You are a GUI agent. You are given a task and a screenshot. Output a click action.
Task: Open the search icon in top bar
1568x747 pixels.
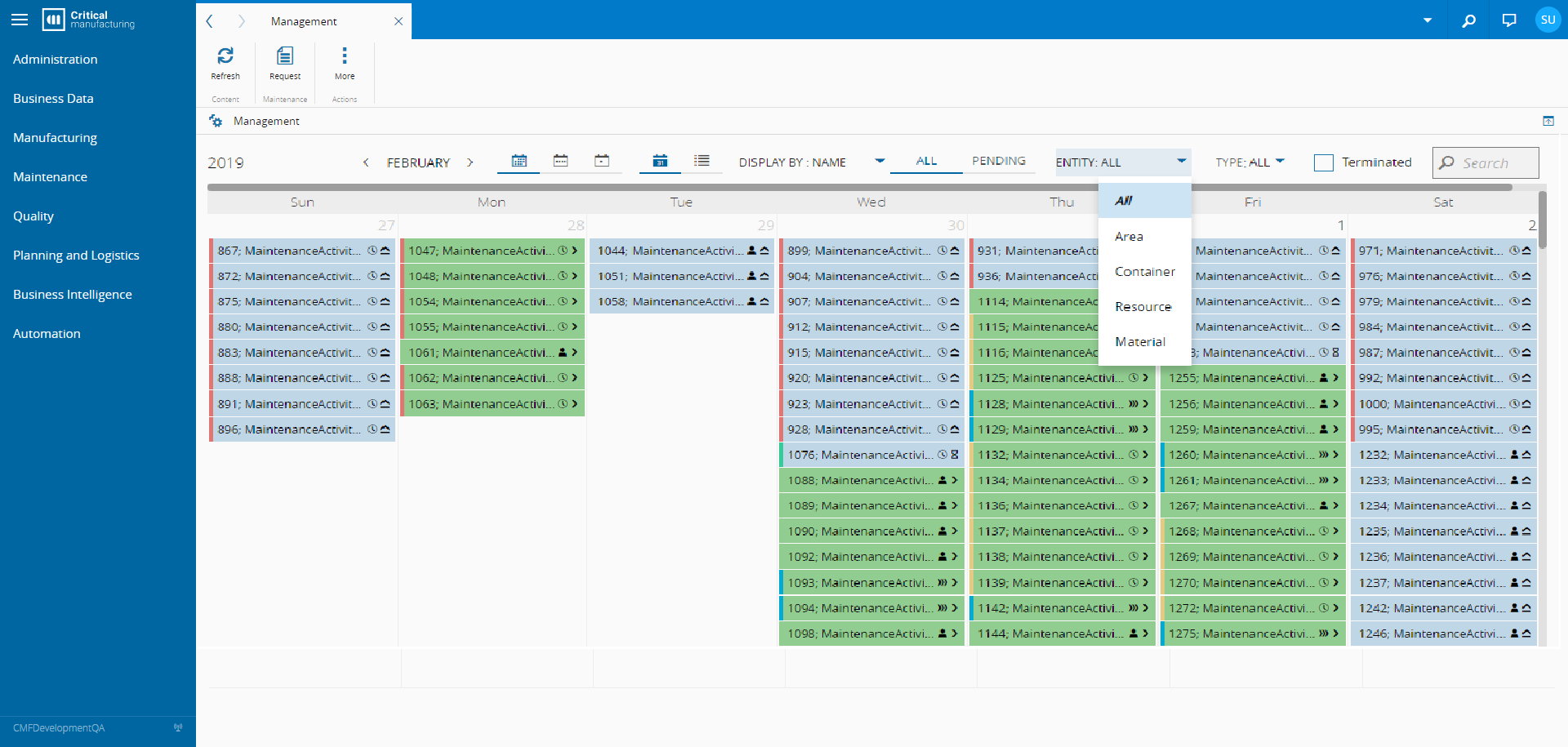pos(1468,20)
